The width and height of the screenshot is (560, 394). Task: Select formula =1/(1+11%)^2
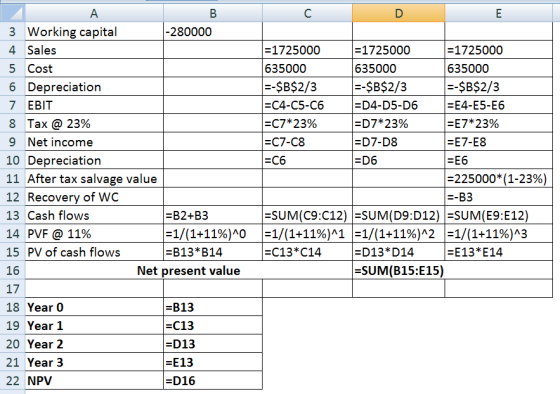(x=399, y=234)
